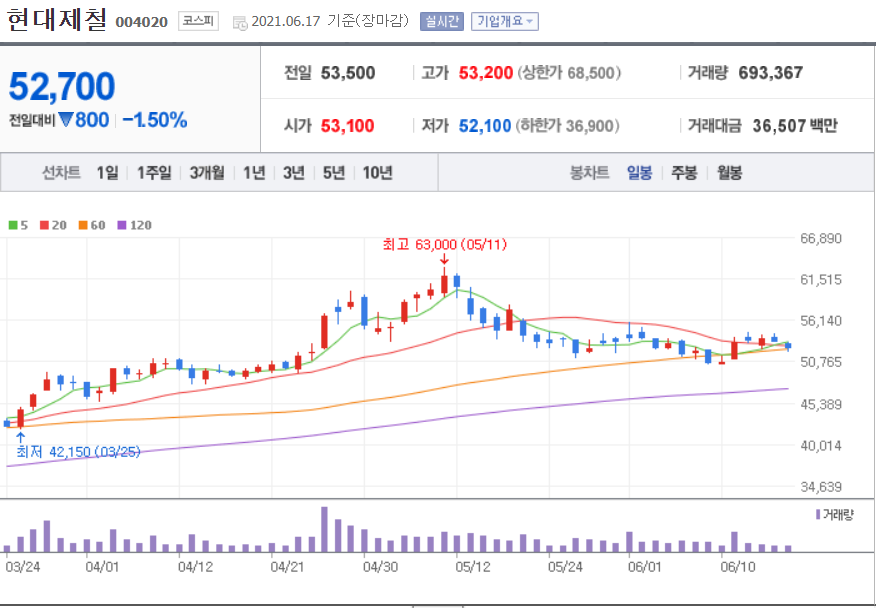Click the 50,765 price axis label
Viewport: 876px width, 608px height.
pyautogui.click(x=821, y=362)
